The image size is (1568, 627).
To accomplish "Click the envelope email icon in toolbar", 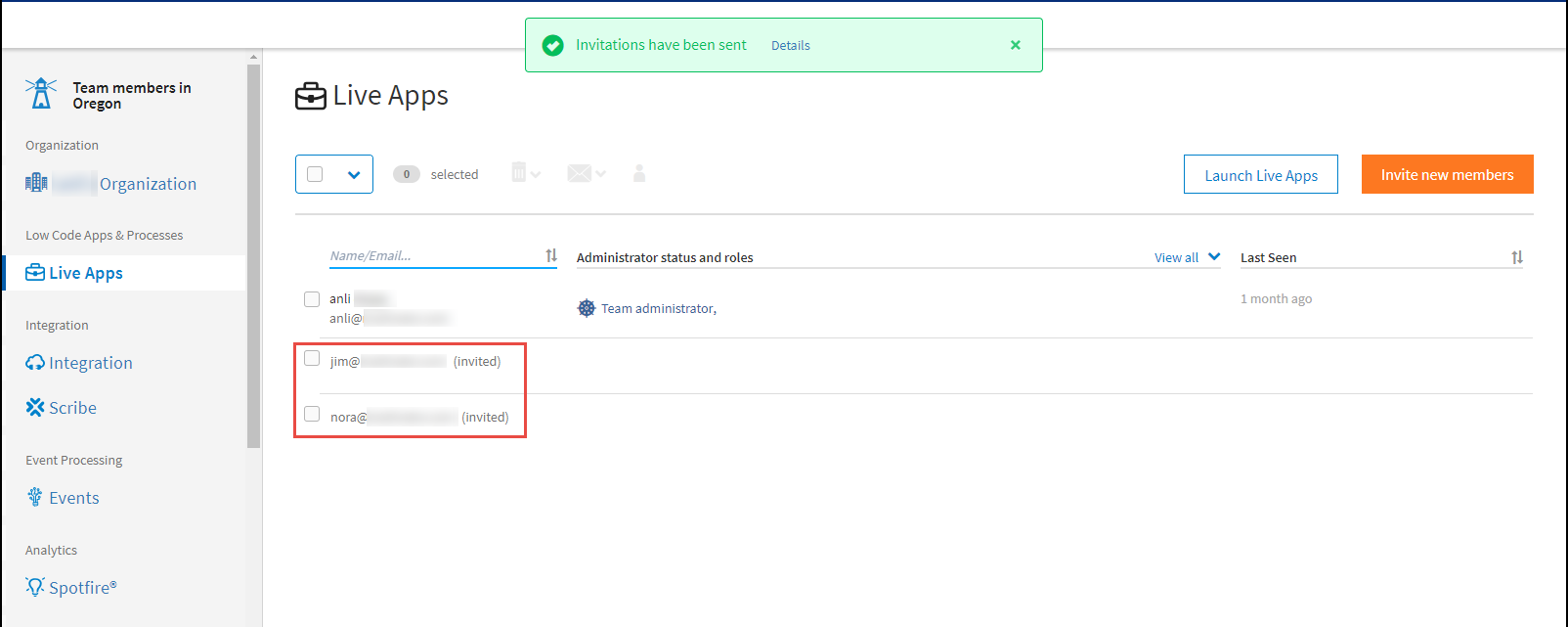I will 579,173.
